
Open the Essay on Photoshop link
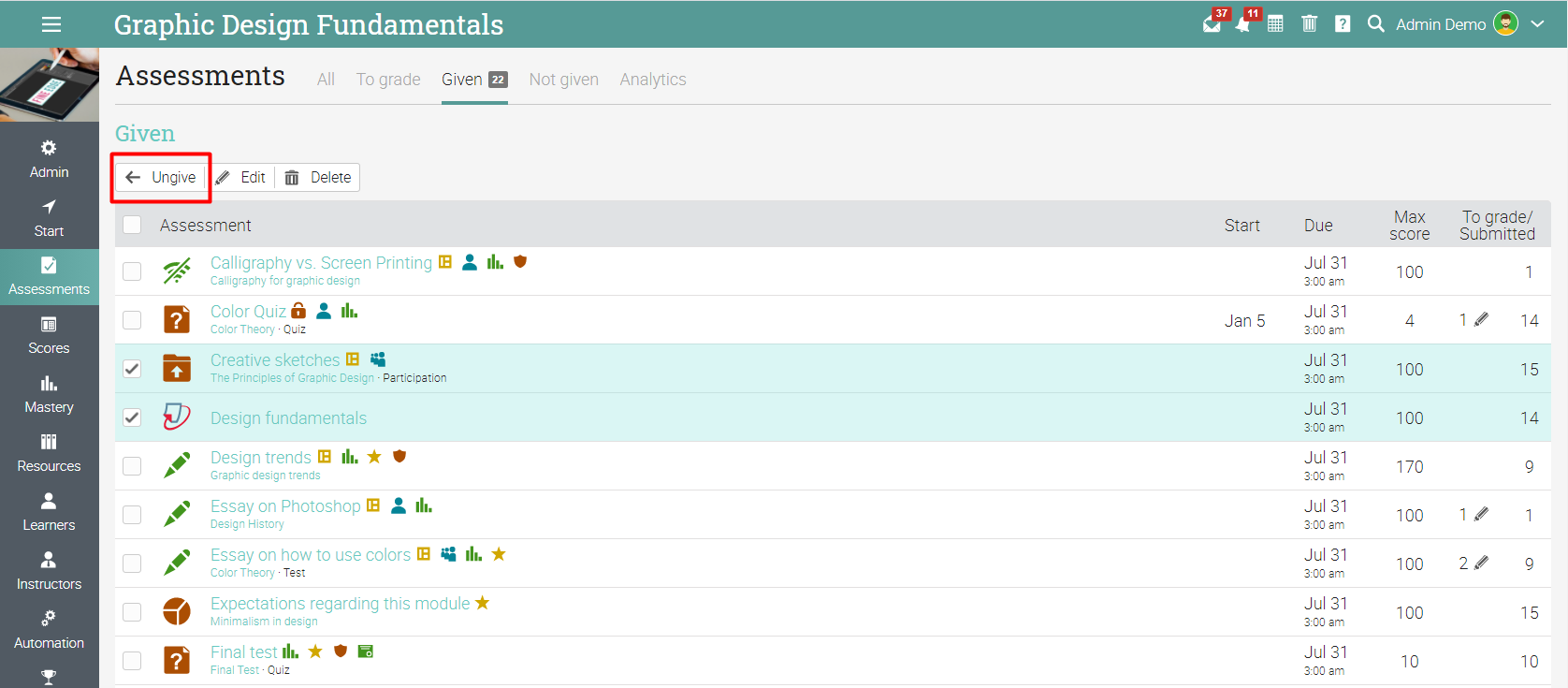285,506
